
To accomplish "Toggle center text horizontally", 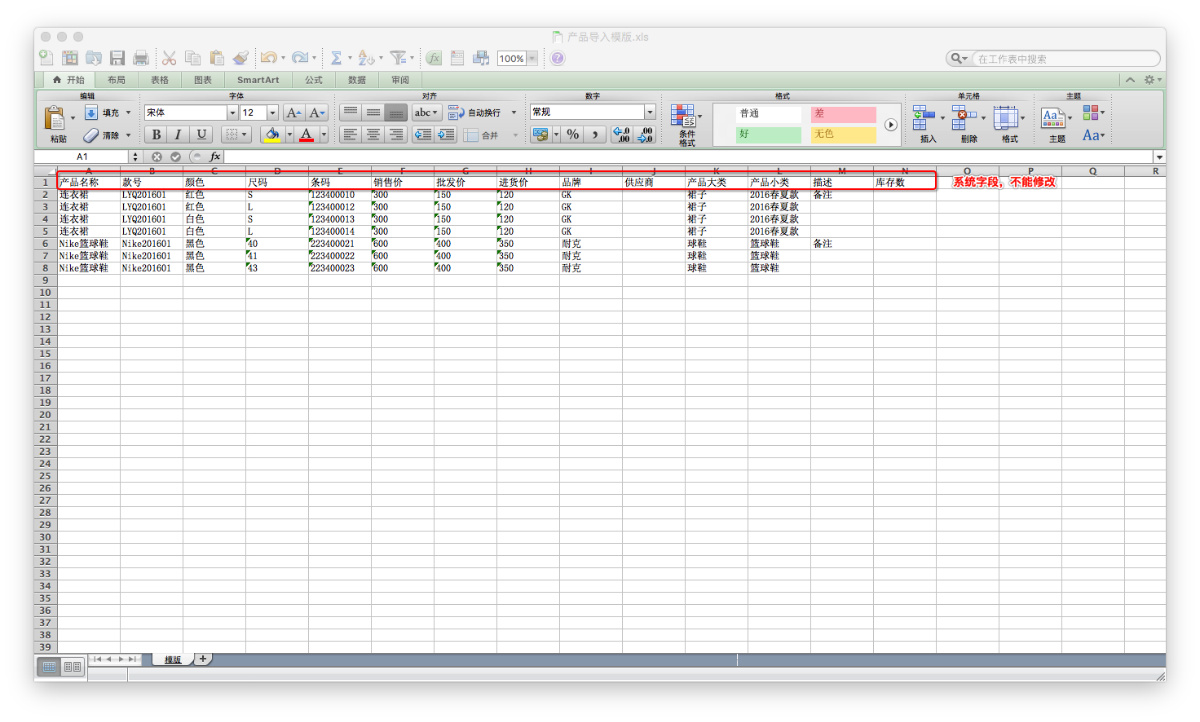I will click(x=373, y=134).
